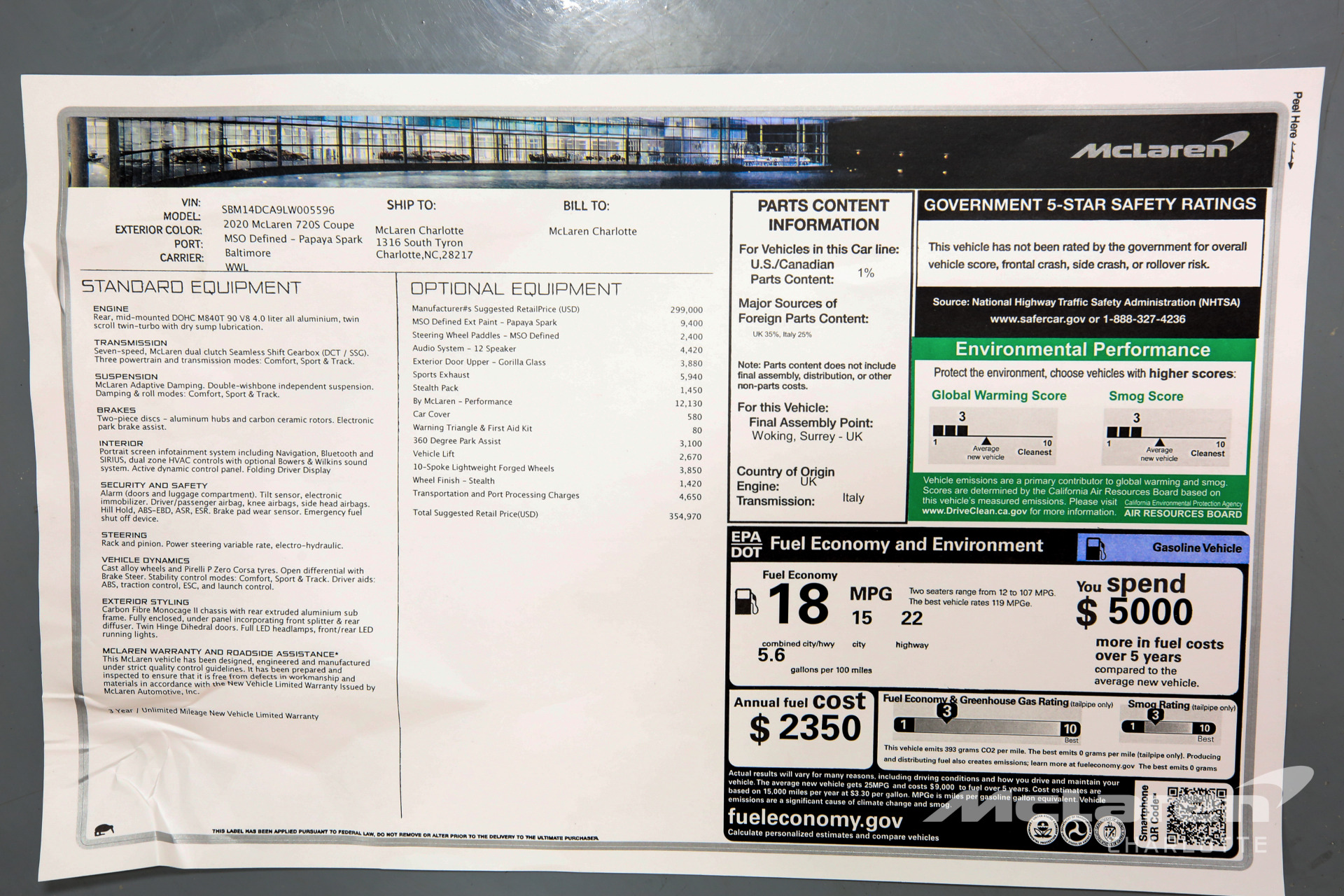Select the By McLaren - Performance row
Screen dimensions: 1344x896
(x=557, y=402)
